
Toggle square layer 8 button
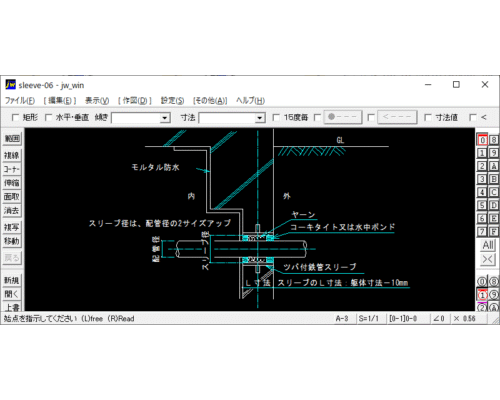[x=494, y=140]
